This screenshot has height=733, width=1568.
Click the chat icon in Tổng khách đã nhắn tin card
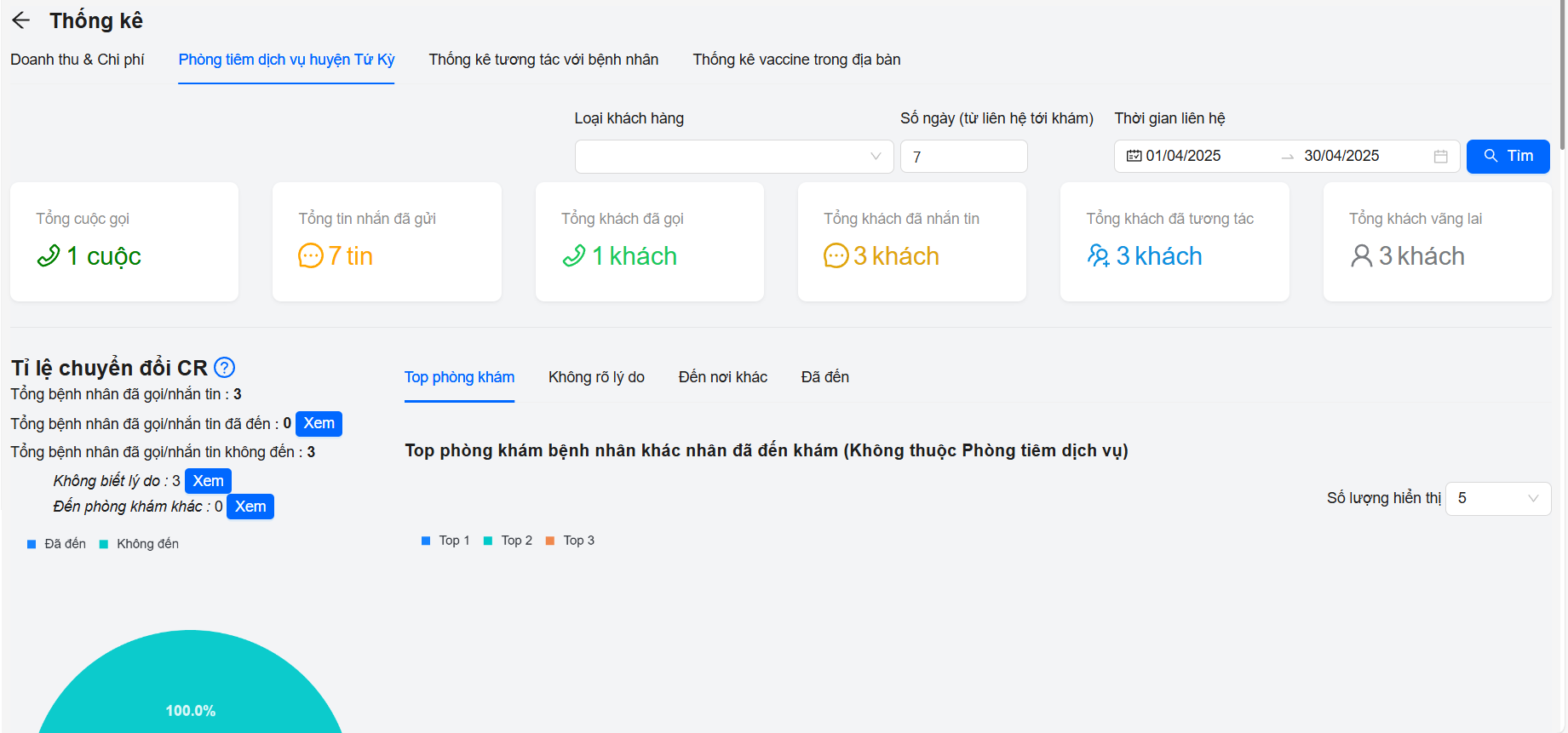[836, 255]
